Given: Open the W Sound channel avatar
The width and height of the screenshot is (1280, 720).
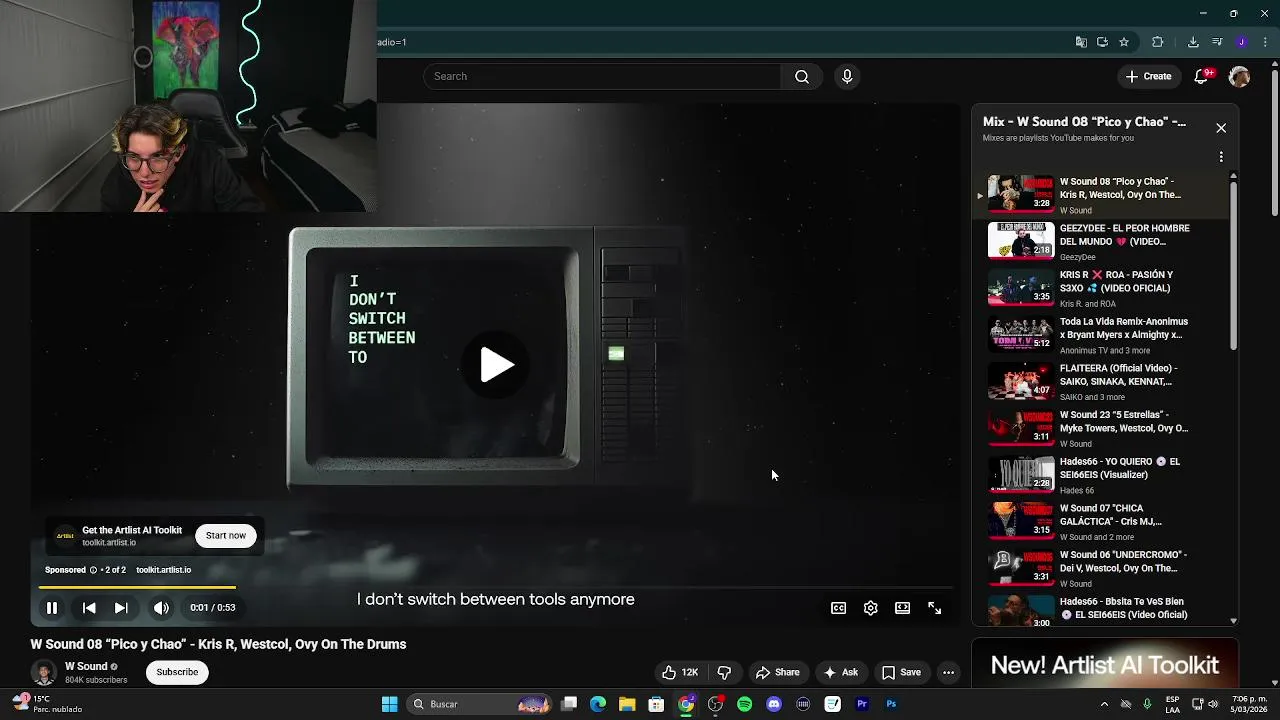Looking at the screenshot, I should click(43, 673).
